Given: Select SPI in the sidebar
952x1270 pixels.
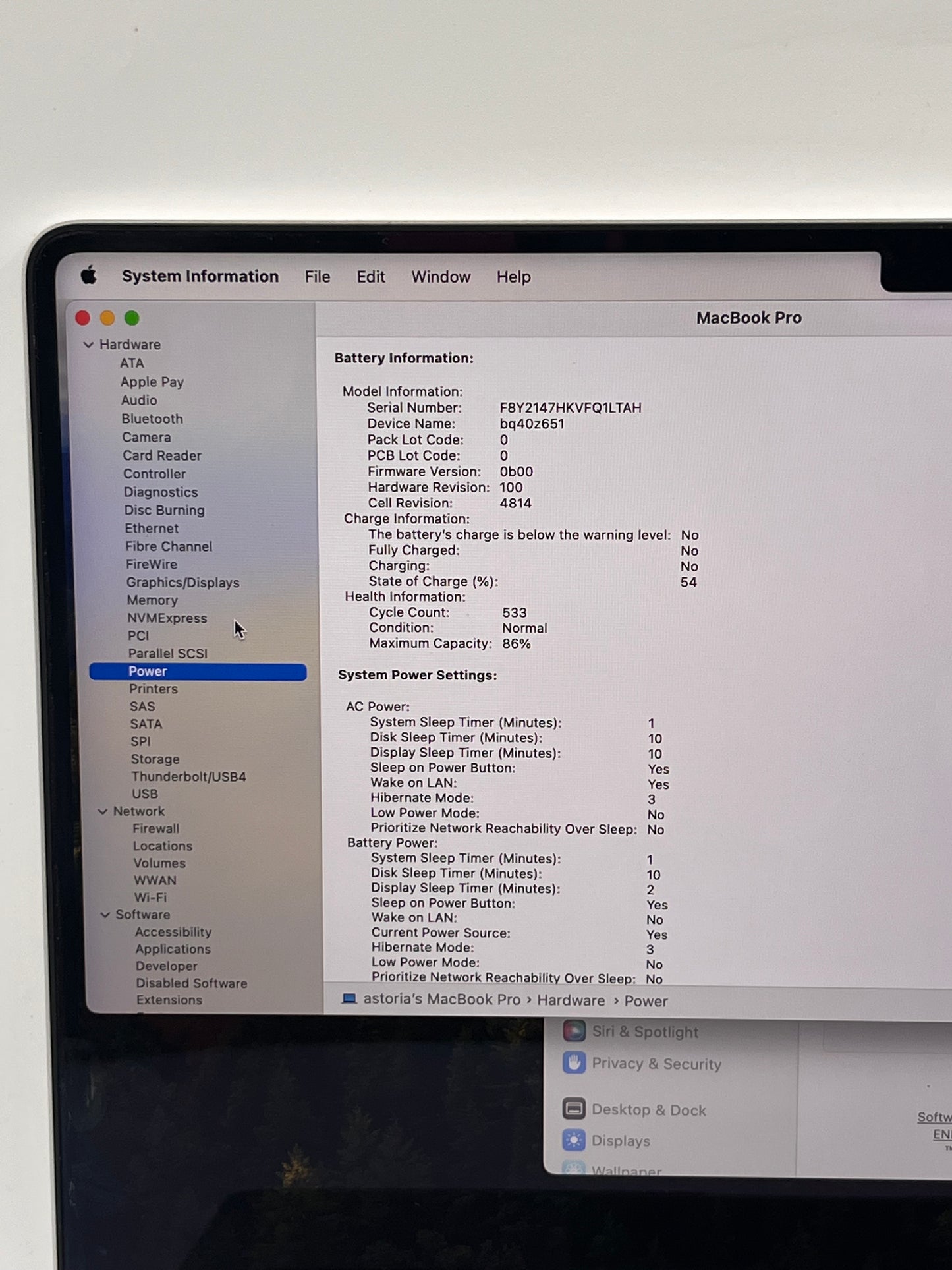Looking at the screenshot, I should point(140,741).
